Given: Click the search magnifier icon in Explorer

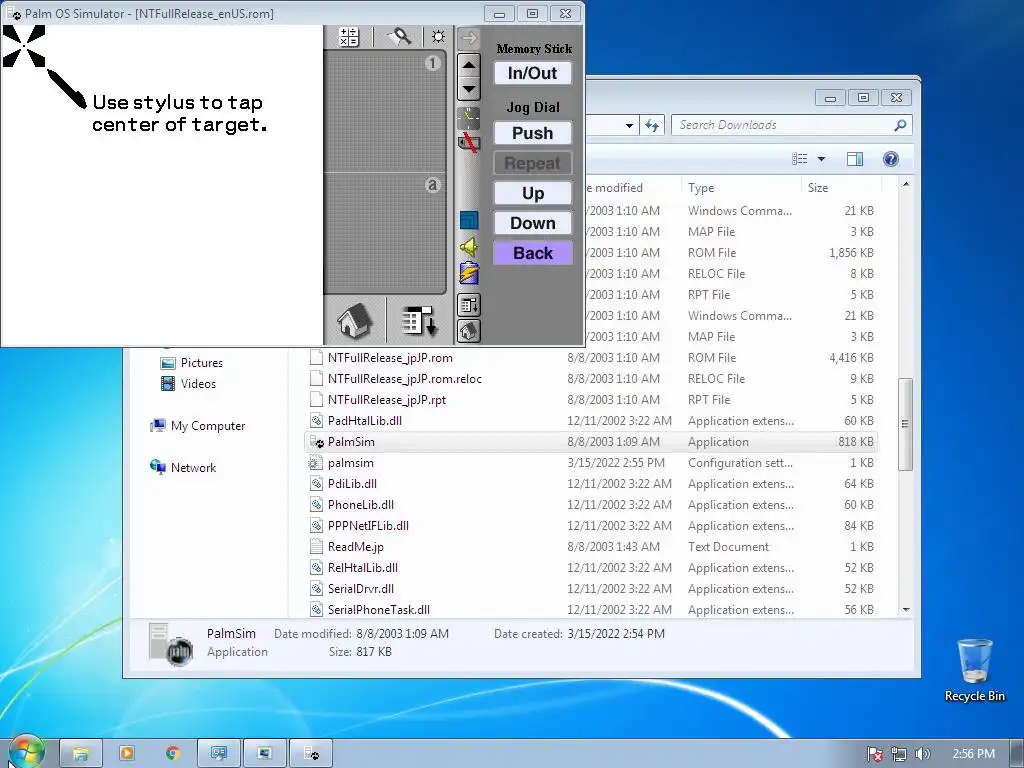Looking at the screenshot, I should [x=901, y=125].
